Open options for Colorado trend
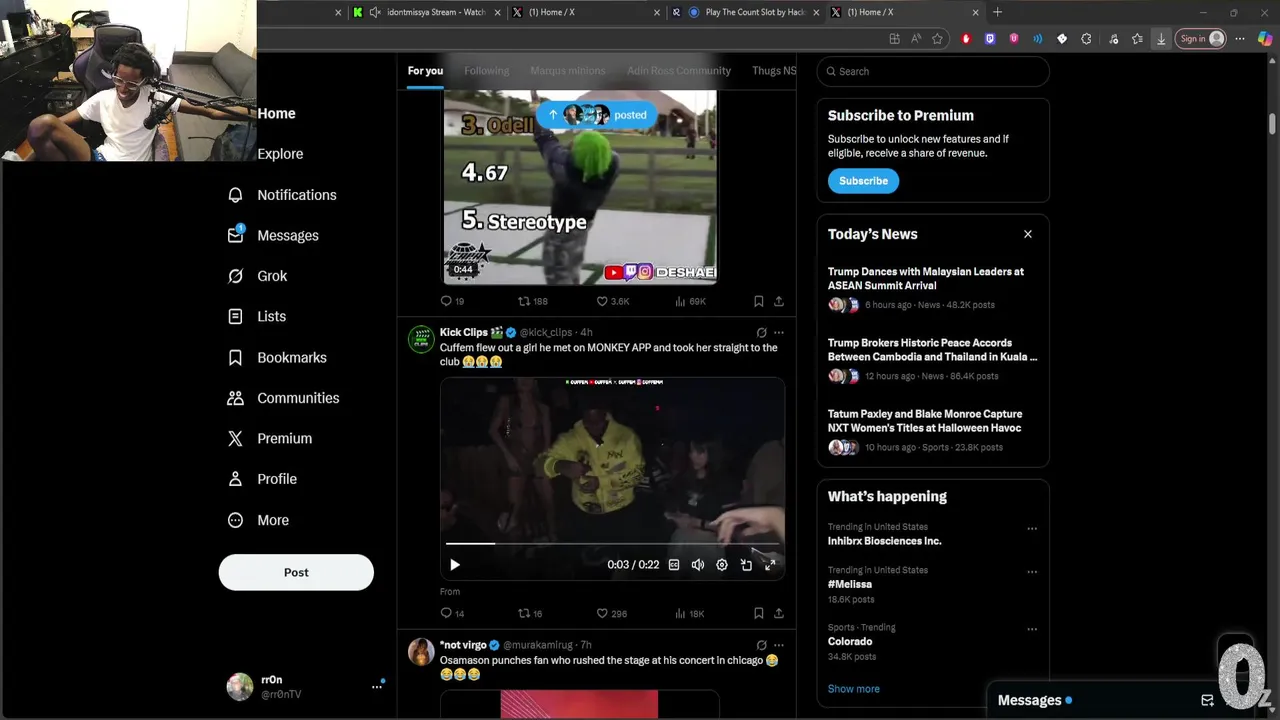The height and width of the screenshot is (720, 1280). 1032,630
